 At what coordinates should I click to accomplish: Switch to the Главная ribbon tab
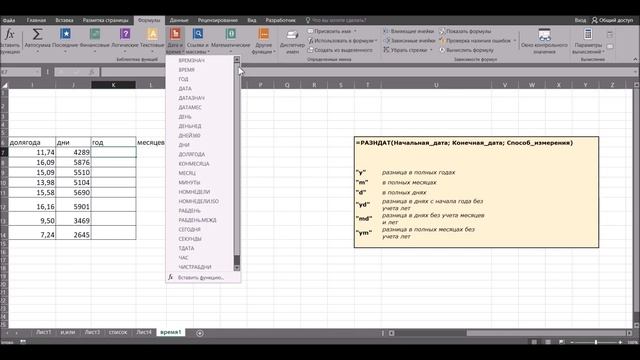[x=36, y=20]
